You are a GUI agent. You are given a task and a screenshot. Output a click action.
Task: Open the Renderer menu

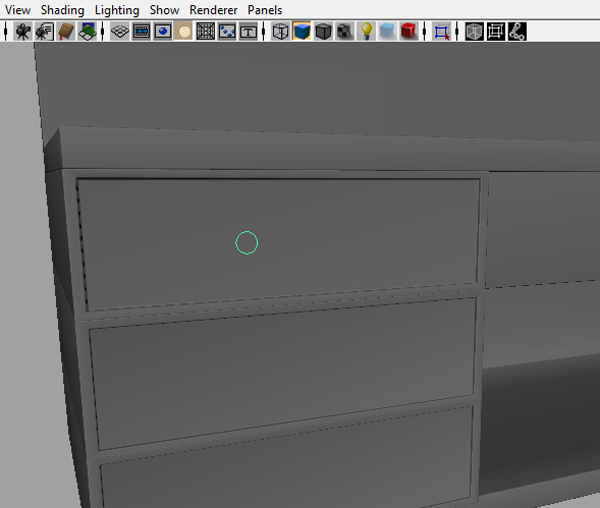point(213,10)
